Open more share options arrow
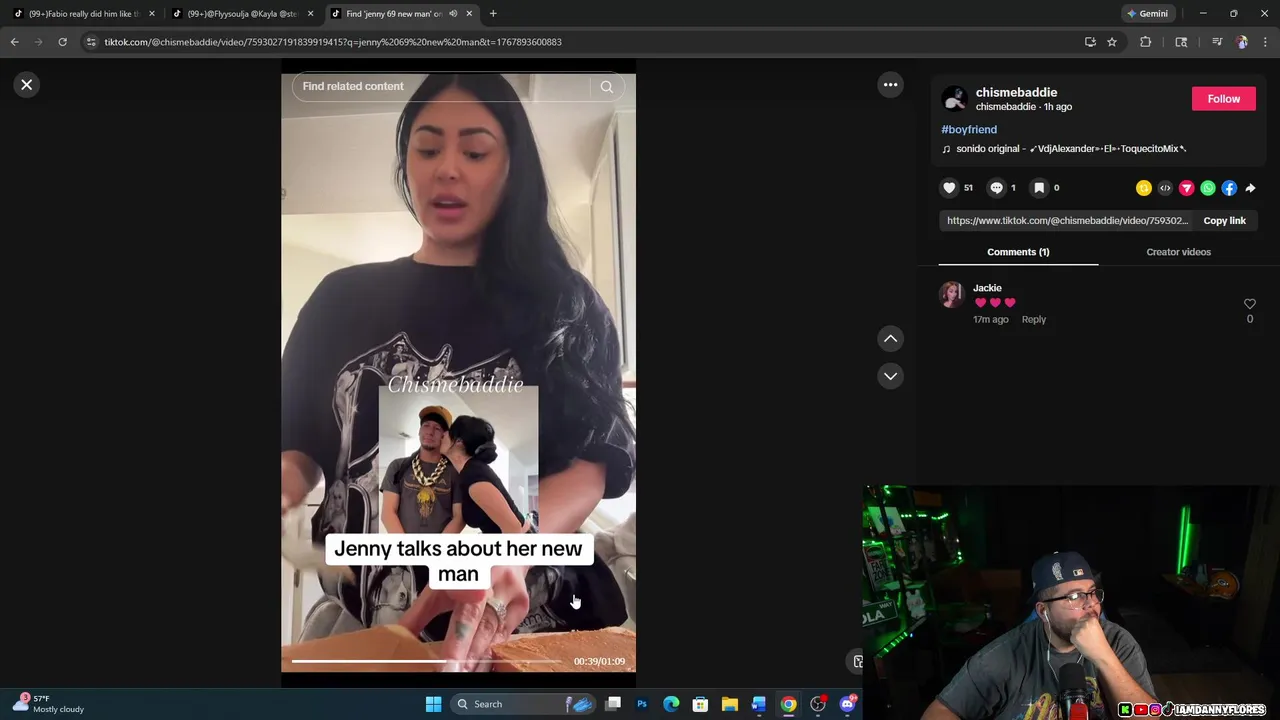This screenshot has width=1280, height=720. [1250, 188]
